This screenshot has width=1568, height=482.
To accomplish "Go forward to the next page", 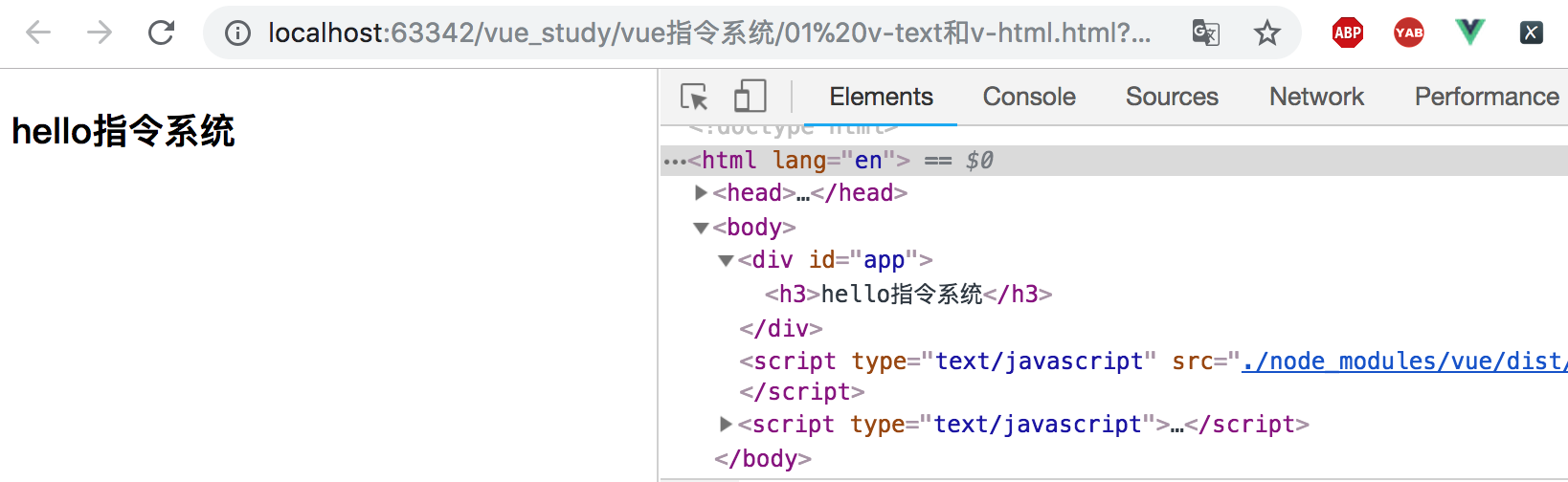I will point(100,33).
